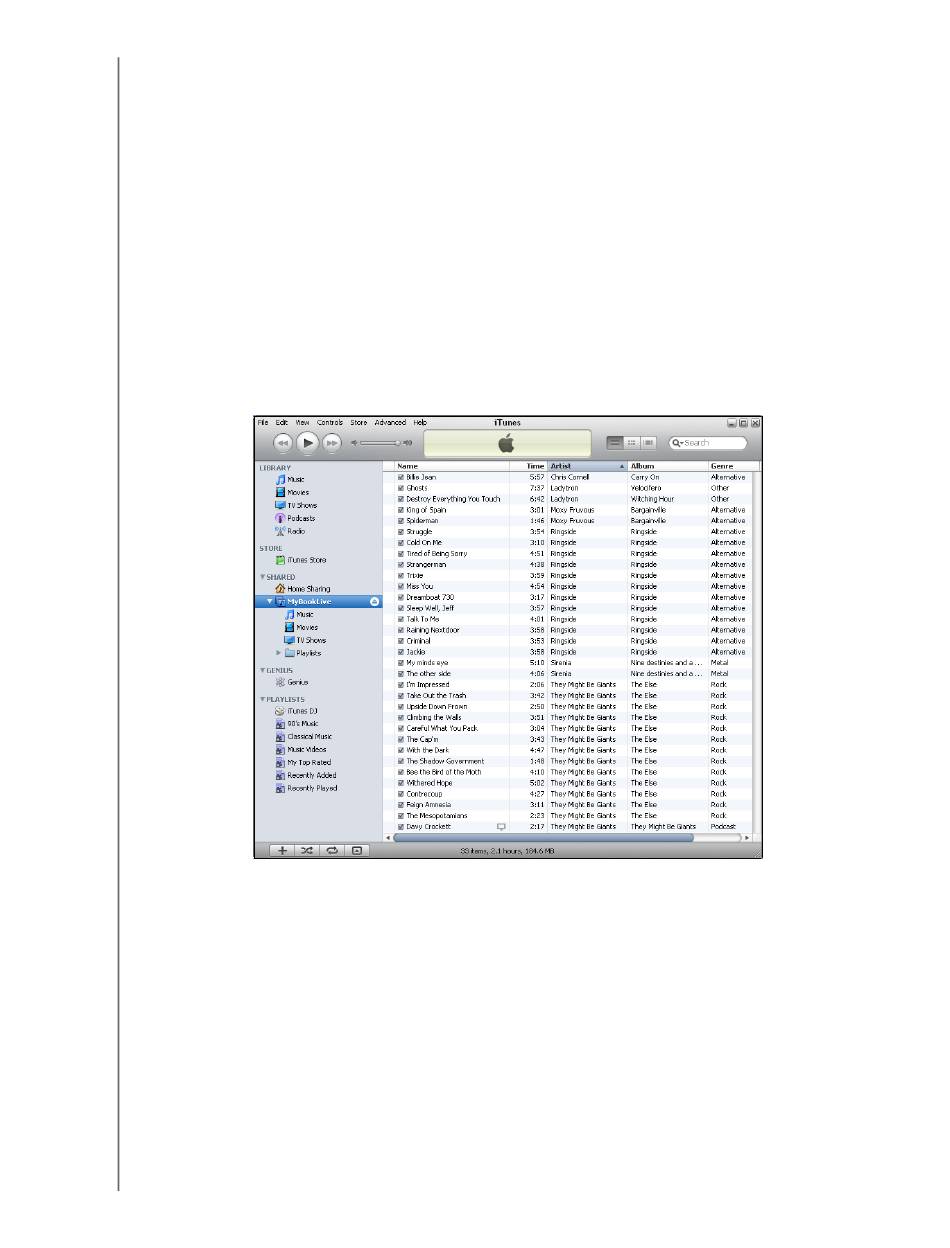The height and width of the screenshot is (1248, 950).
Task: Toggle shuffle mode
Action: [307, 851]
